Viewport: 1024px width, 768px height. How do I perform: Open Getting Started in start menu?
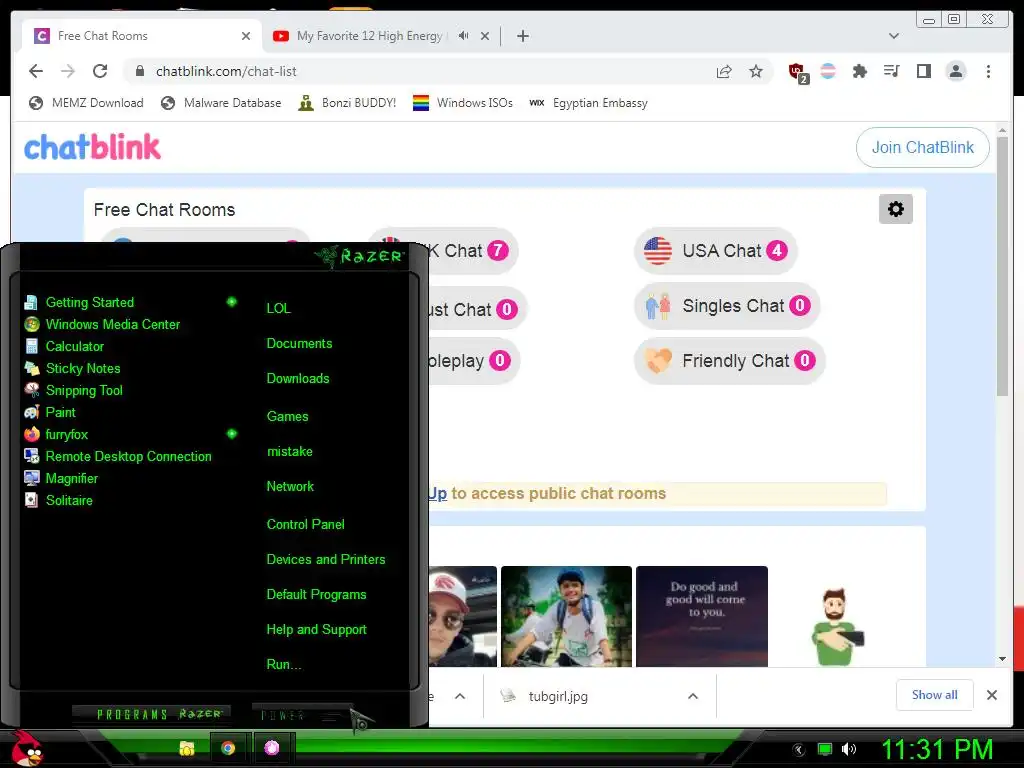(x=89, y=302)
